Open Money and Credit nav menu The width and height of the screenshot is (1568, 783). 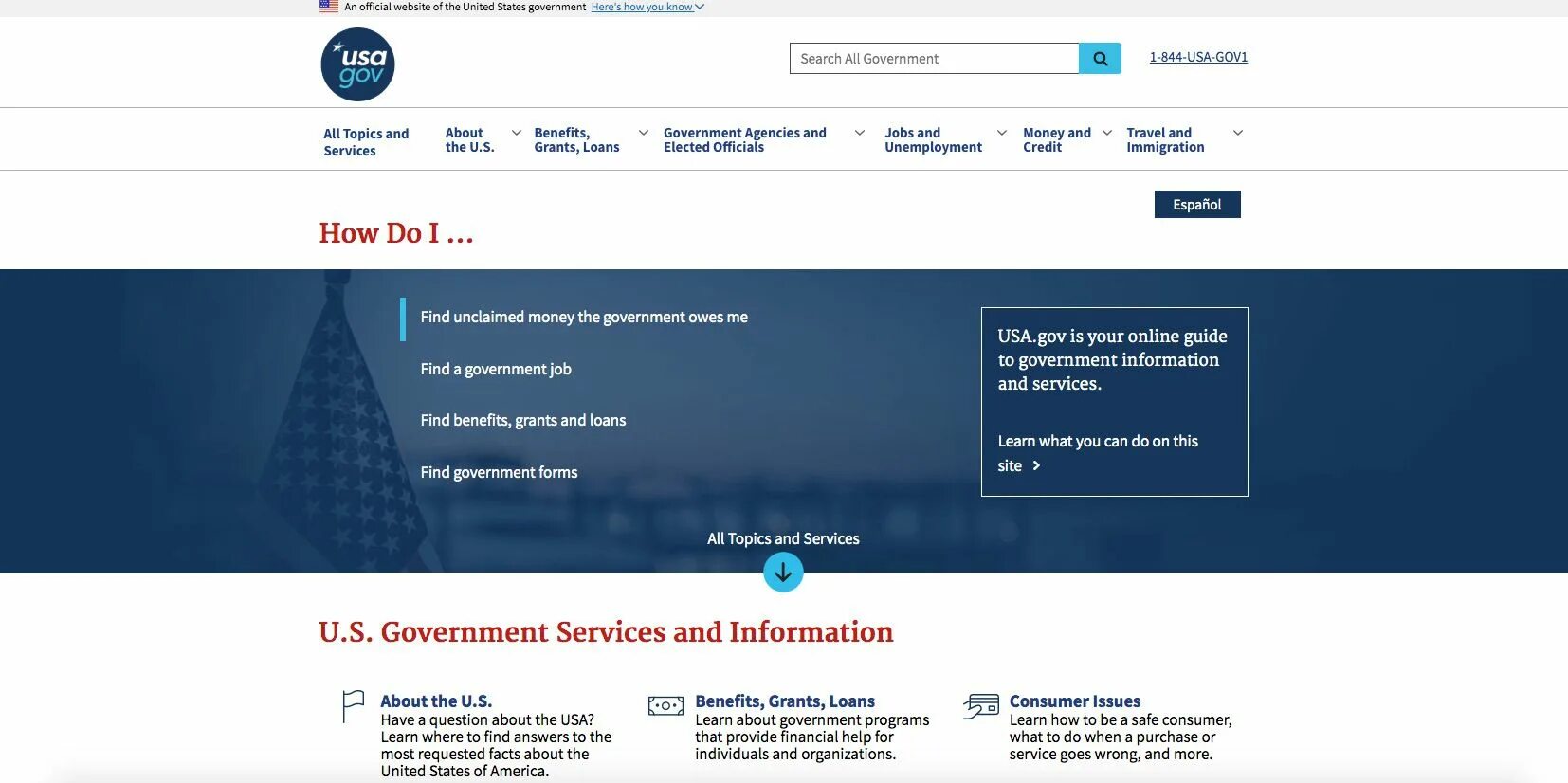click(x=1057, y=140)
